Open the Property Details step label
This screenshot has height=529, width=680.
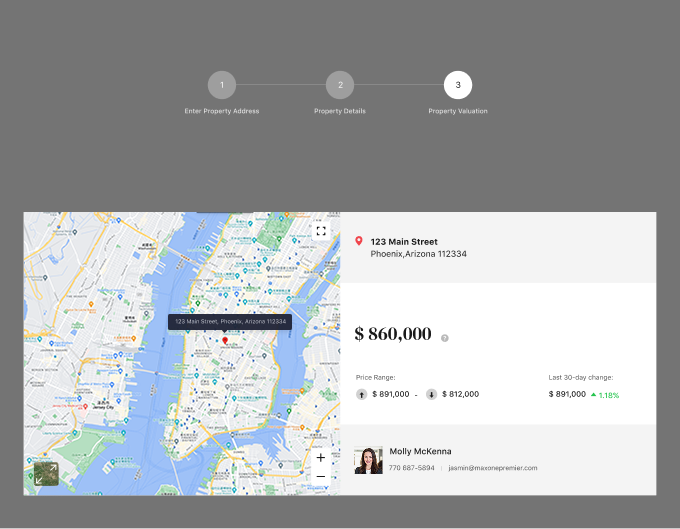tap(340, 111)
